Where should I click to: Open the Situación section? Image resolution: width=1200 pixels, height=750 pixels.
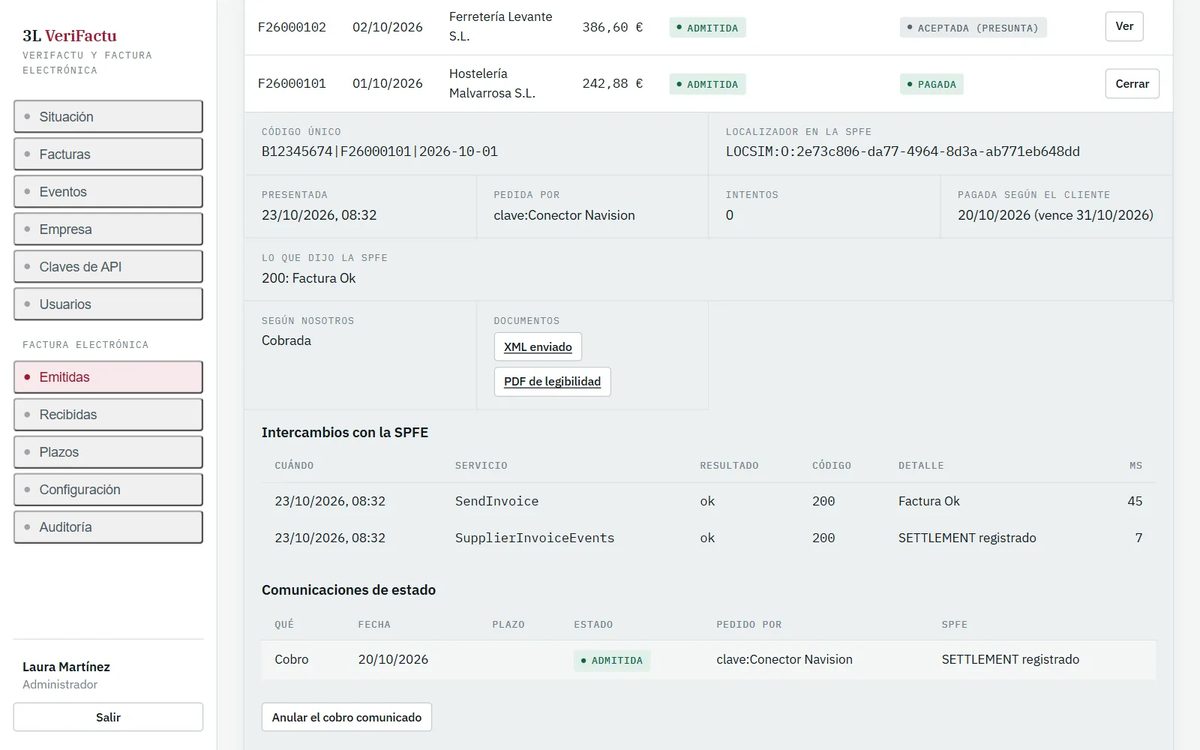108,116
